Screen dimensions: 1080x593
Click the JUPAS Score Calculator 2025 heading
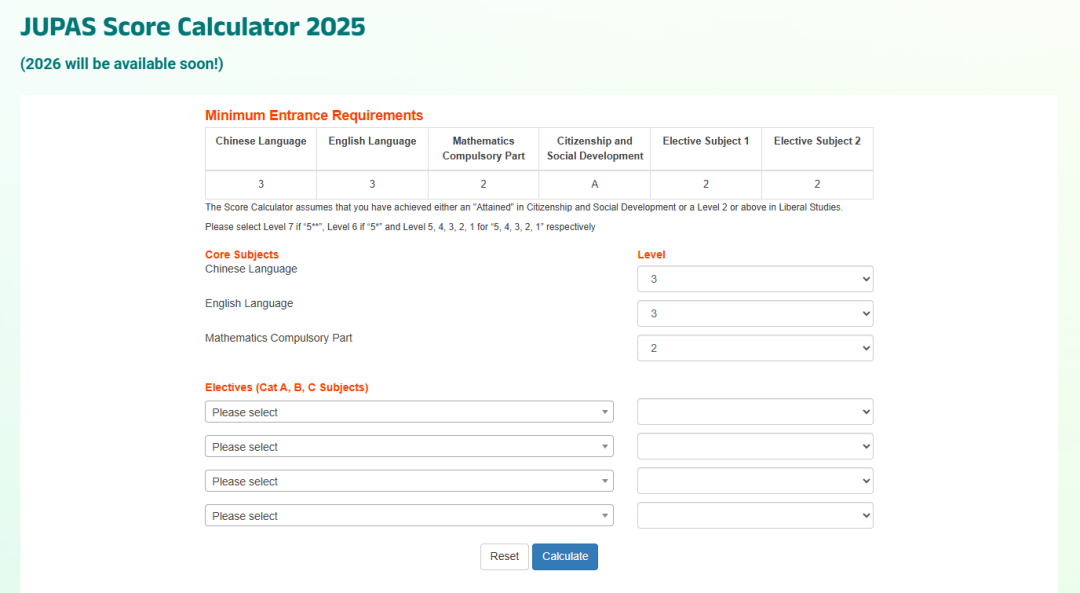point(193,27)
